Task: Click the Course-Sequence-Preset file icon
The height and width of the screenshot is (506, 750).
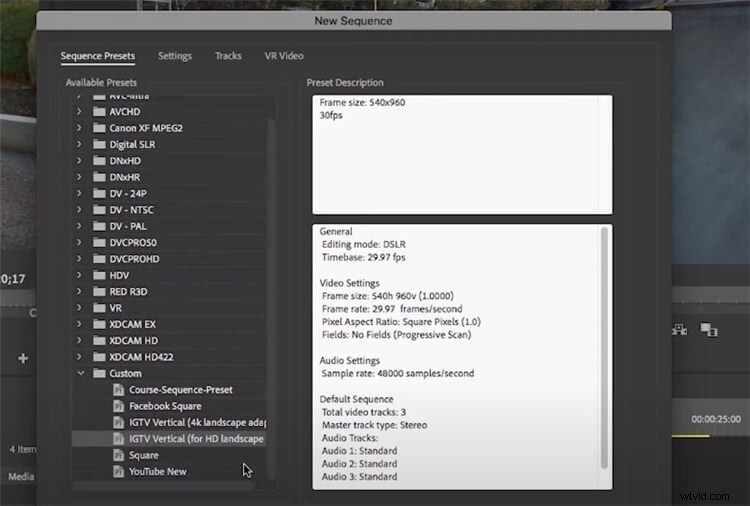Action: tap(118, 390)
